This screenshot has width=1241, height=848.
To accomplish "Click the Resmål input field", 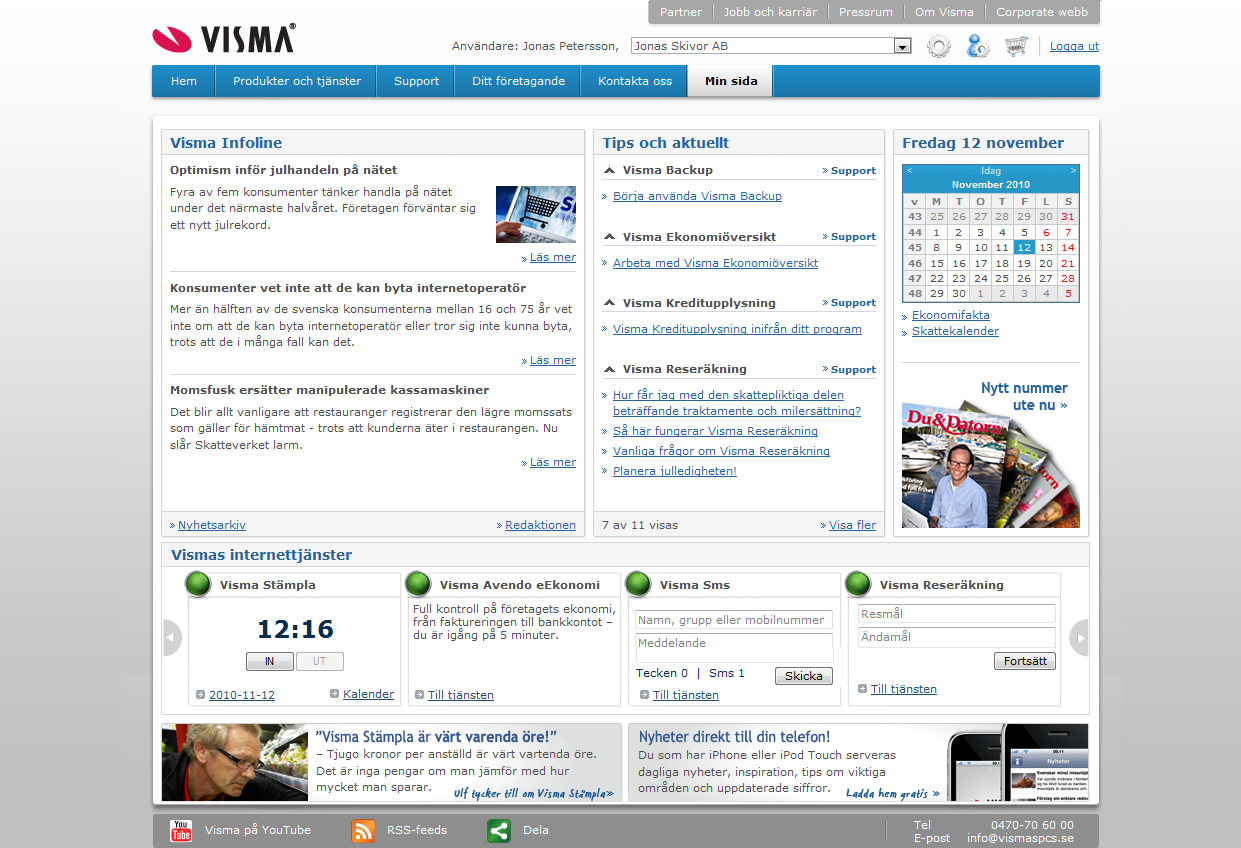I will [x=957, y=614].
